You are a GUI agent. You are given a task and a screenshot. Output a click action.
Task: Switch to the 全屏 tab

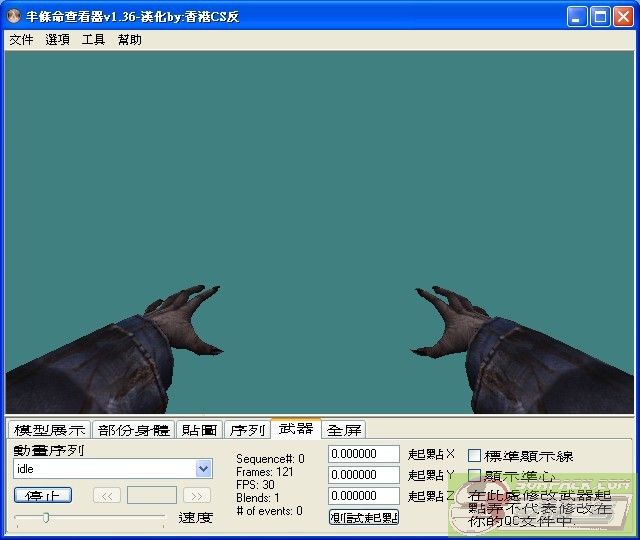tap(344, 430)
